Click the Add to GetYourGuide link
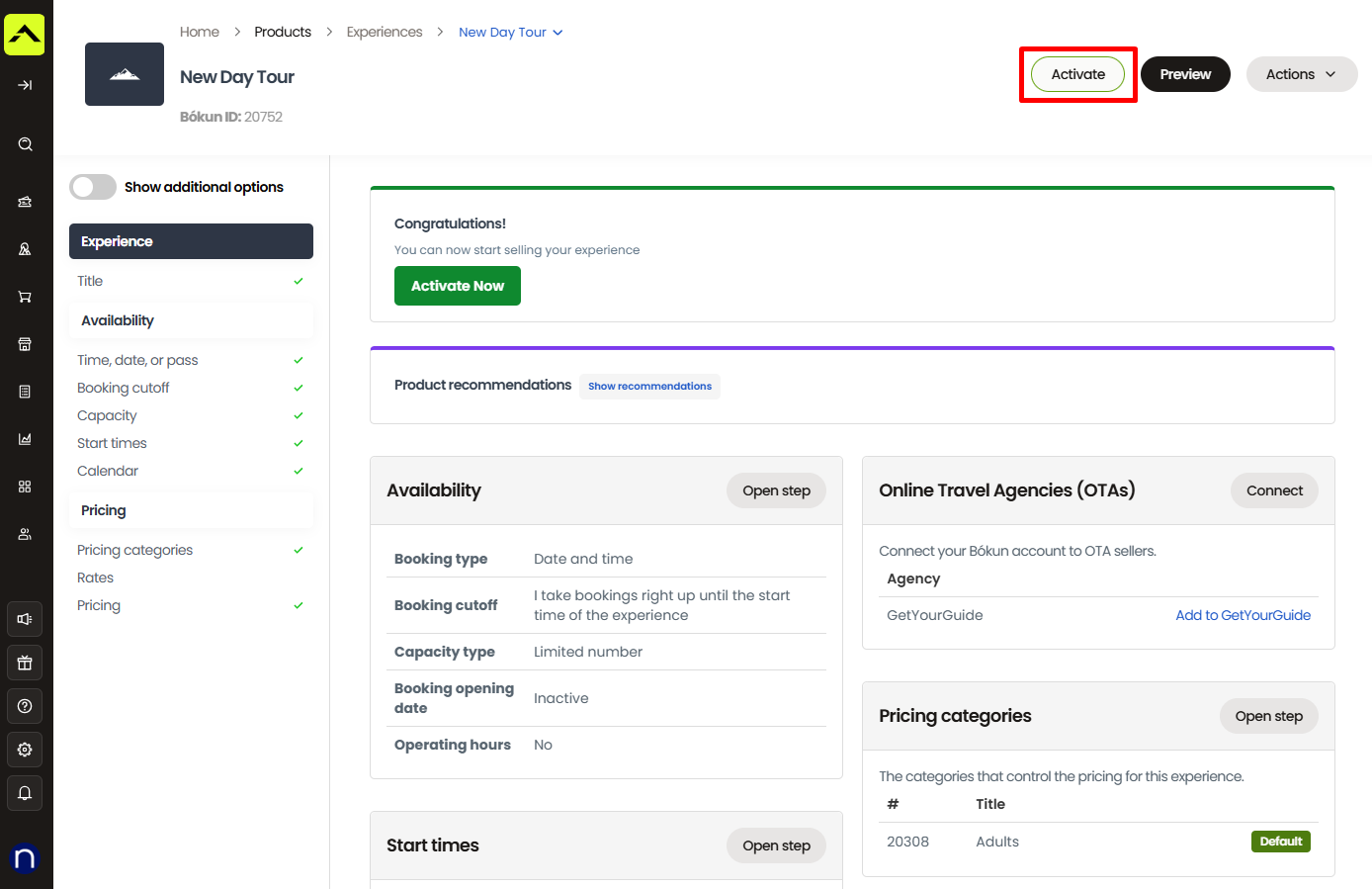1372x889 pixels. (x=1243, y=615)
